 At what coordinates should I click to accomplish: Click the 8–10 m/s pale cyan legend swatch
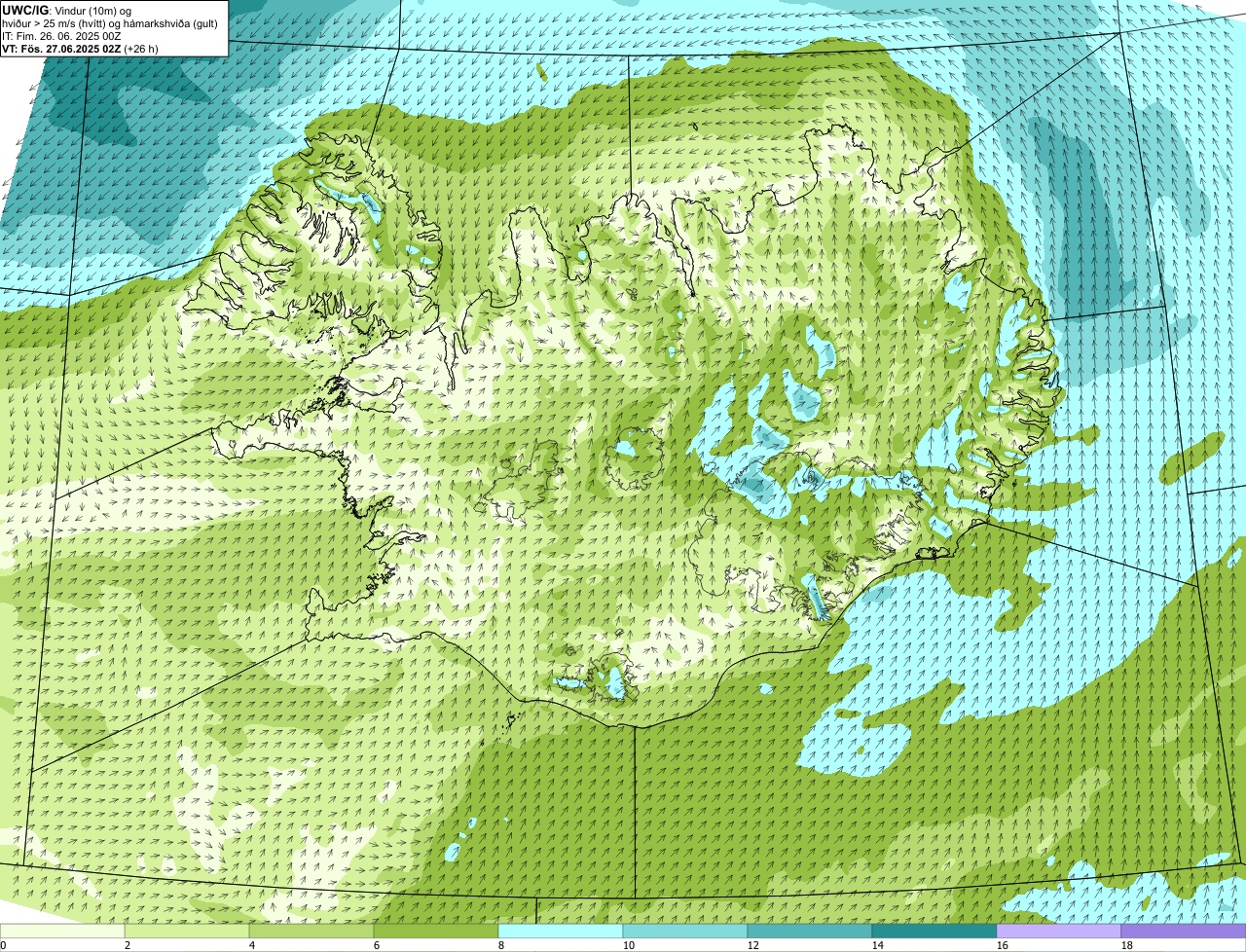pyautogui.click(x=561, y=931)
